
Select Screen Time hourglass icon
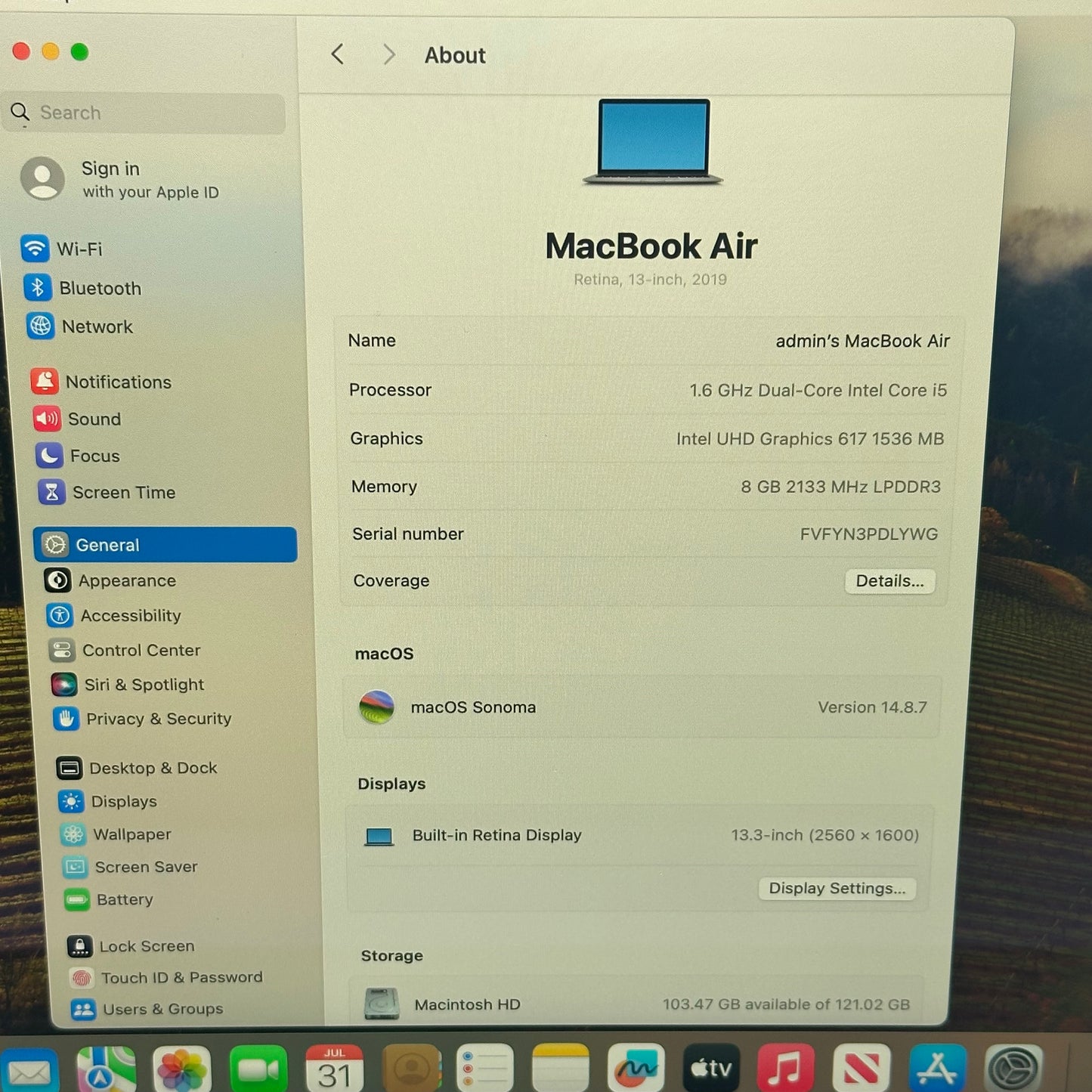[x=51, y=492]
